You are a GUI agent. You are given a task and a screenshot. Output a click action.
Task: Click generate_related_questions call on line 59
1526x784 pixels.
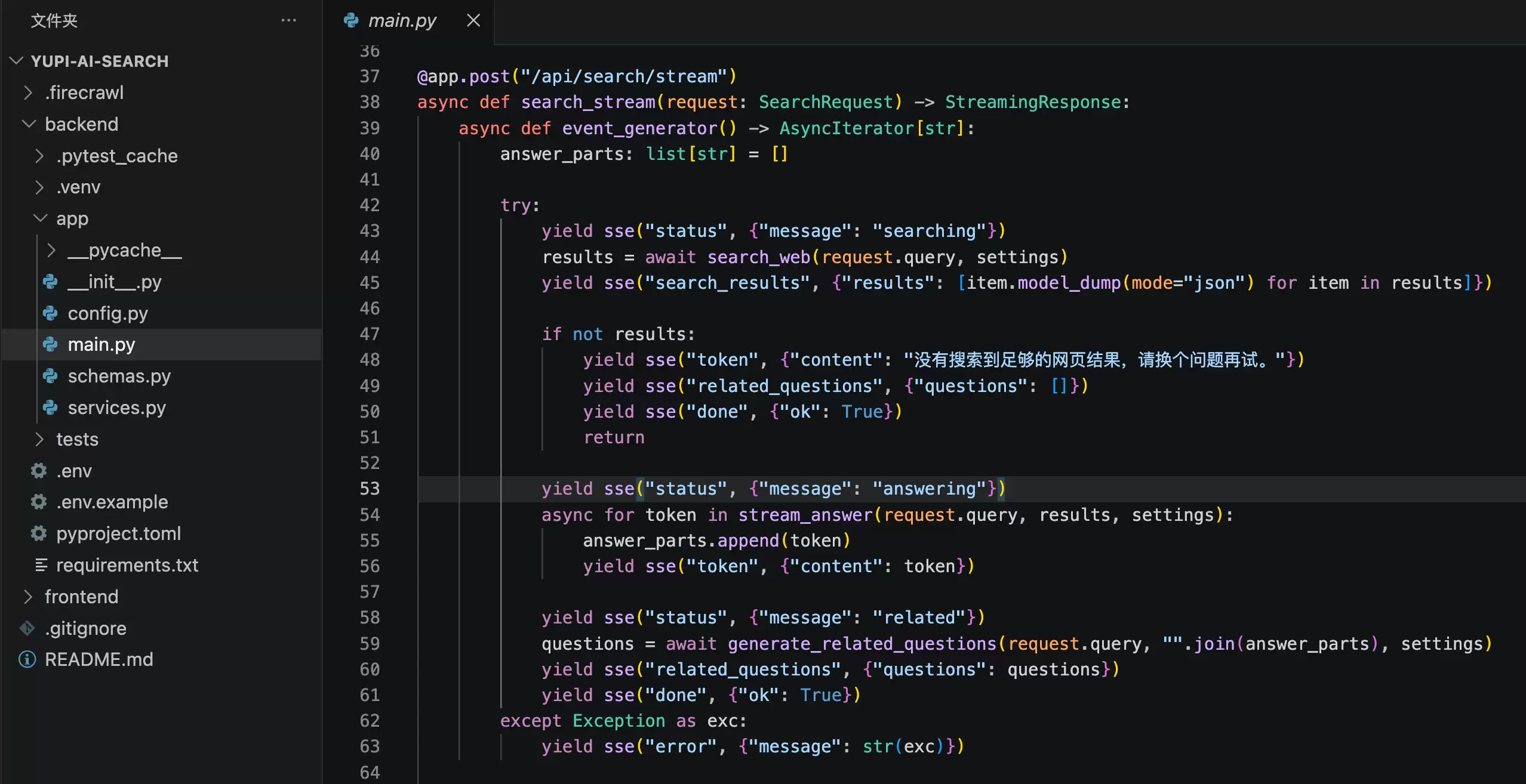pos(862,644)
